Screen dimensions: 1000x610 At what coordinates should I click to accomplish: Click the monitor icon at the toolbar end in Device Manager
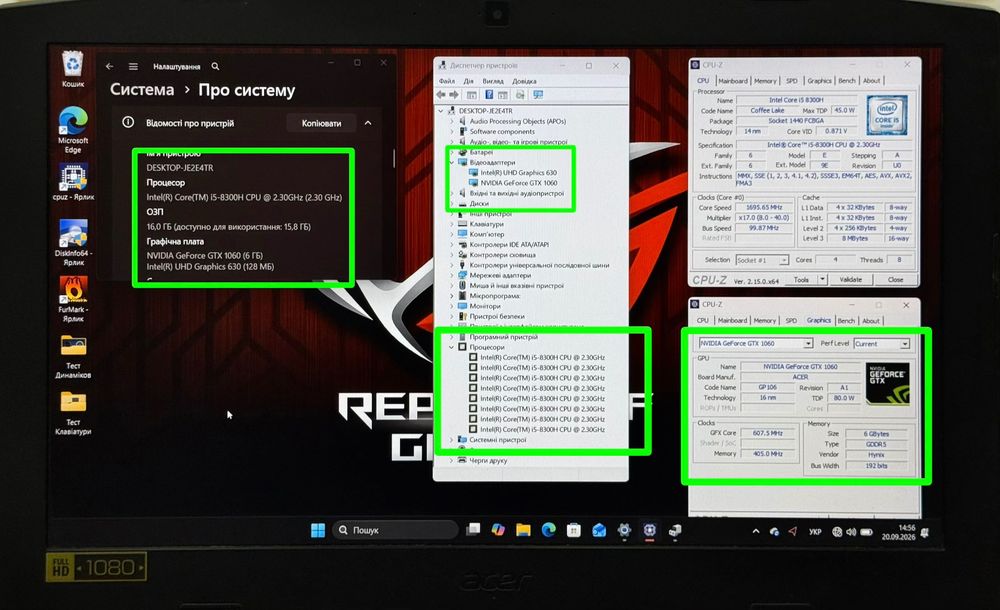538,94
